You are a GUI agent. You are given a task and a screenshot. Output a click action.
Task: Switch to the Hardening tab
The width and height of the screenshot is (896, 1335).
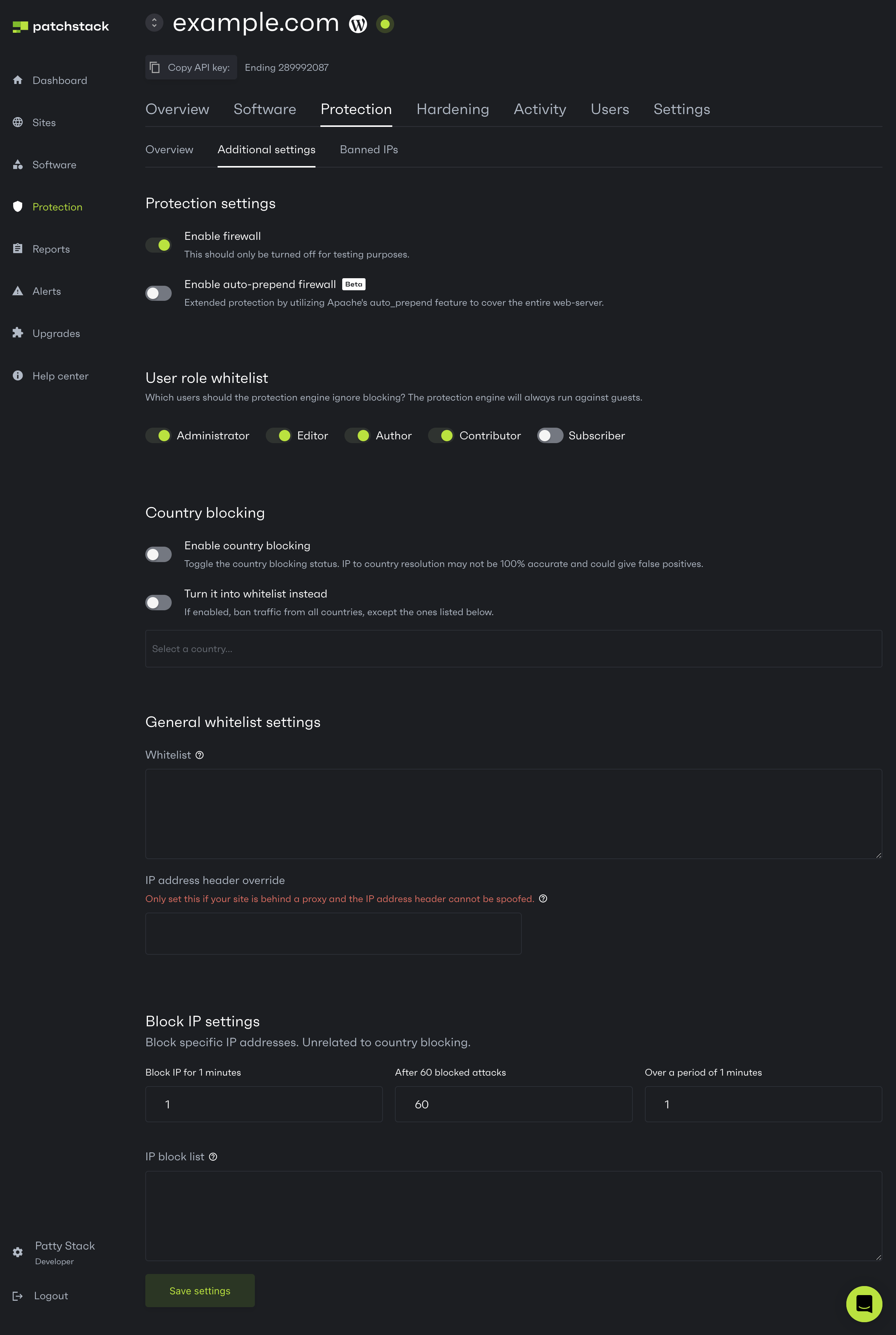453,109
